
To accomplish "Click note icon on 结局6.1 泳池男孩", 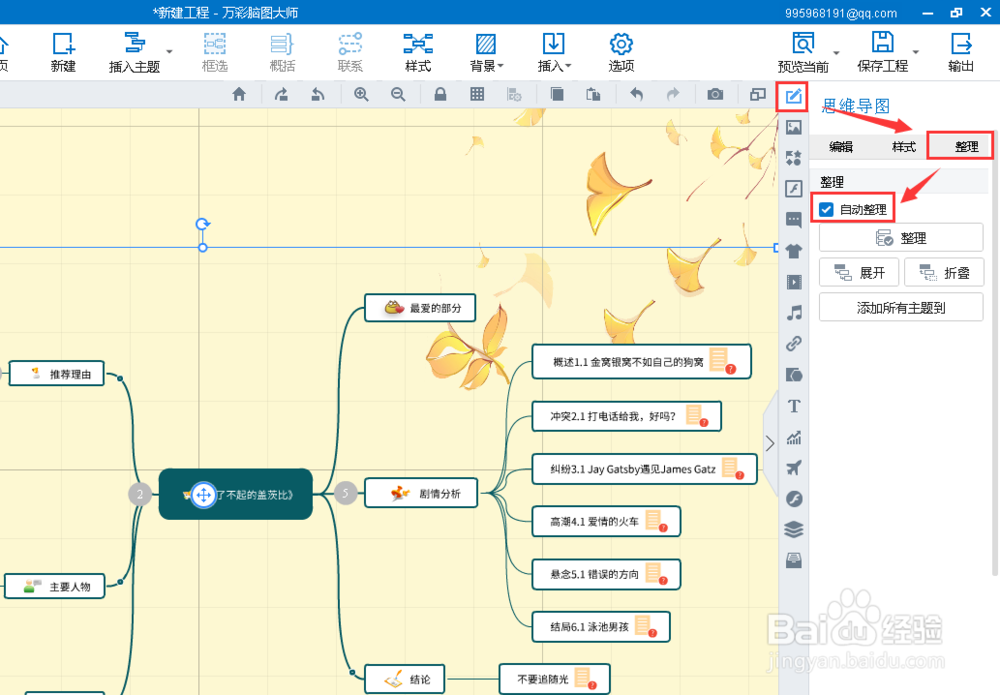I will tap(645, 626).
